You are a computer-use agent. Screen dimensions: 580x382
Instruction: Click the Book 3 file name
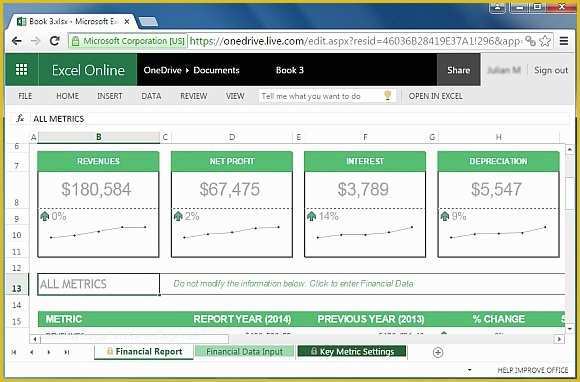290,70
